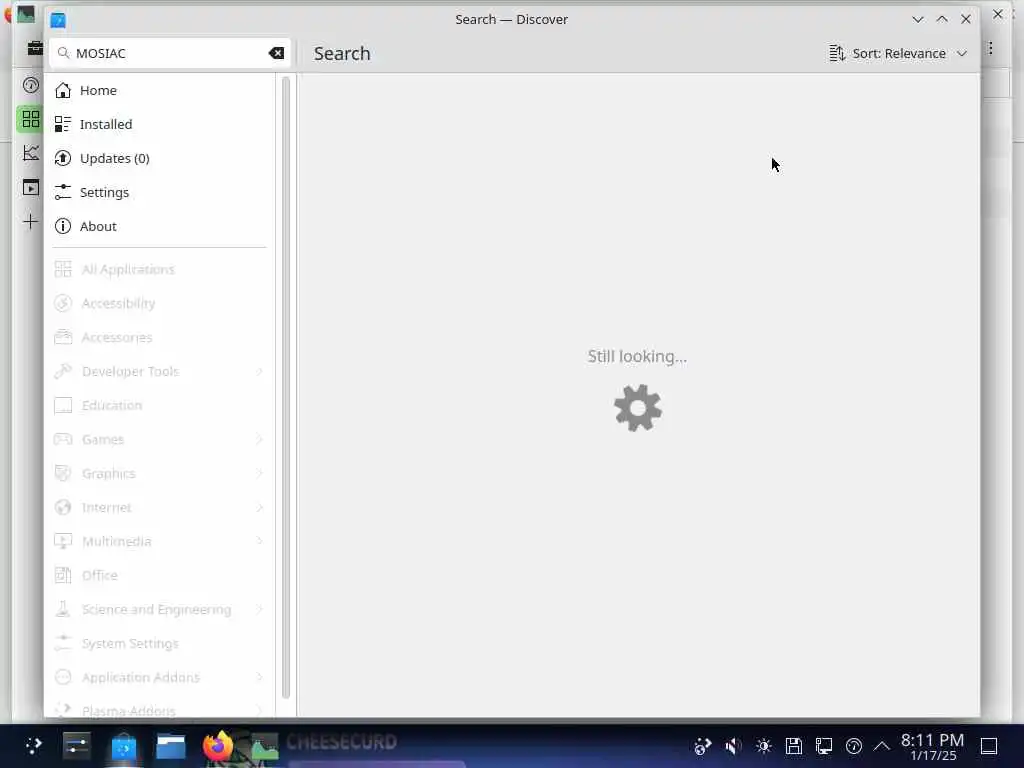Click the show desktop button
Viewport: 1024px width, 768px height.
(989, 746)
